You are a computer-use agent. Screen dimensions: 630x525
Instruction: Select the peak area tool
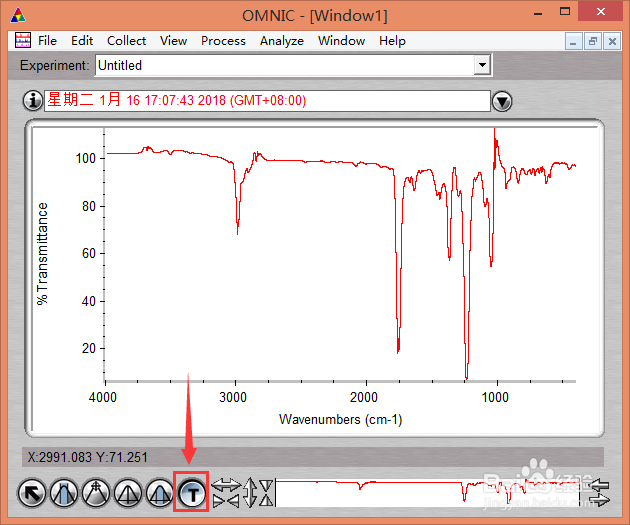(x=160, y=493)
